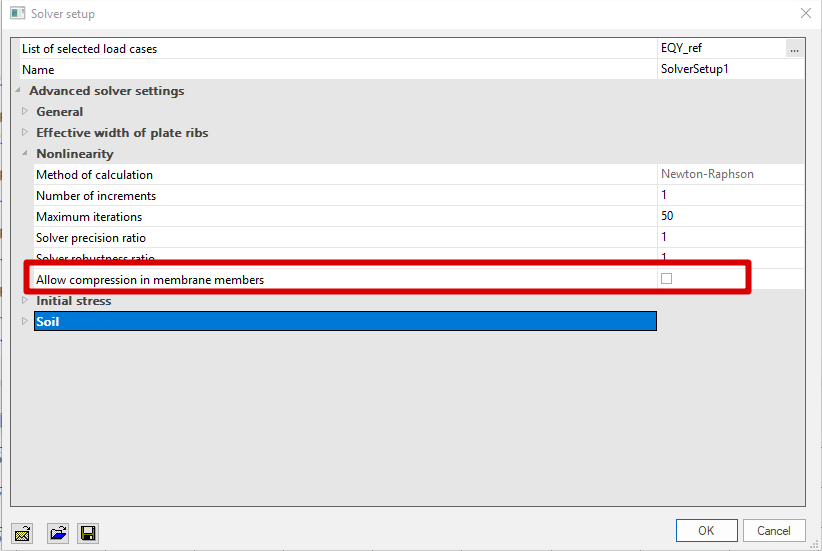This screenshot has width=822, height=551.
Task: Click the Solver setup window title icon
Action: click(x=16, y=14)
